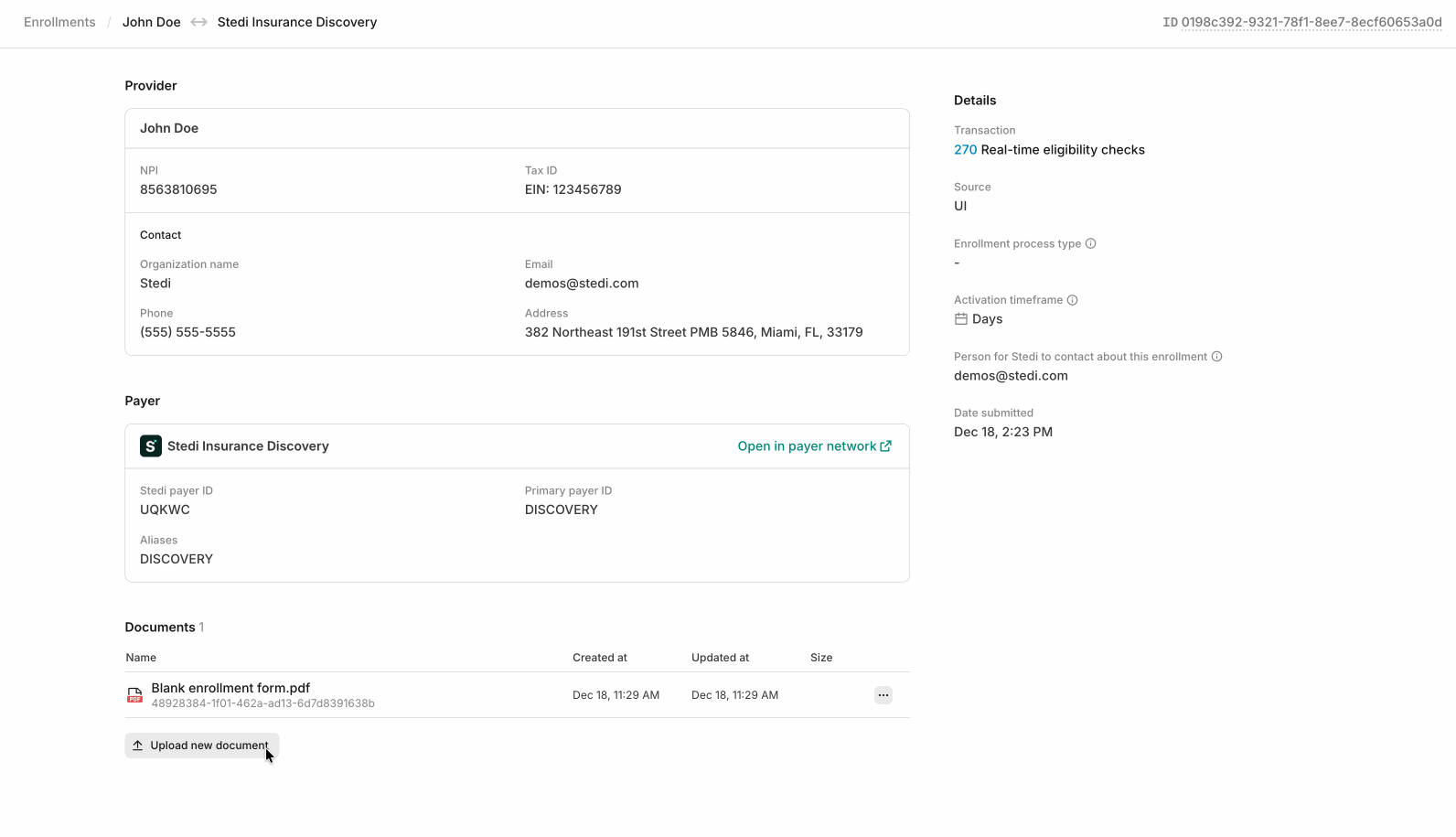This screenshot has height=837, width=1456.
Task: Select phone number (555) 555-5555
Action: (x=187, y=332)
